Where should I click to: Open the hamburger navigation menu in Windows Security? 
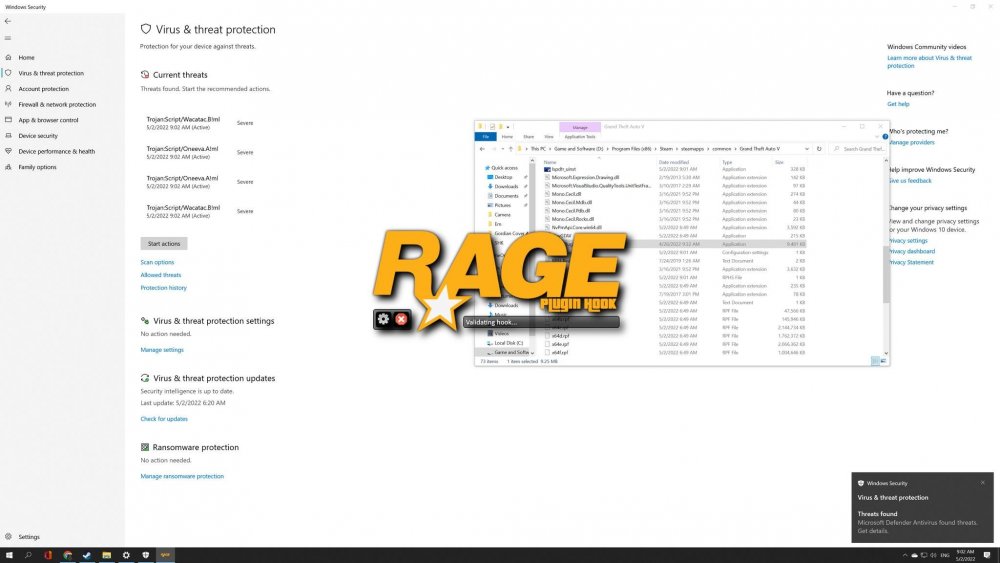point(8,38)
